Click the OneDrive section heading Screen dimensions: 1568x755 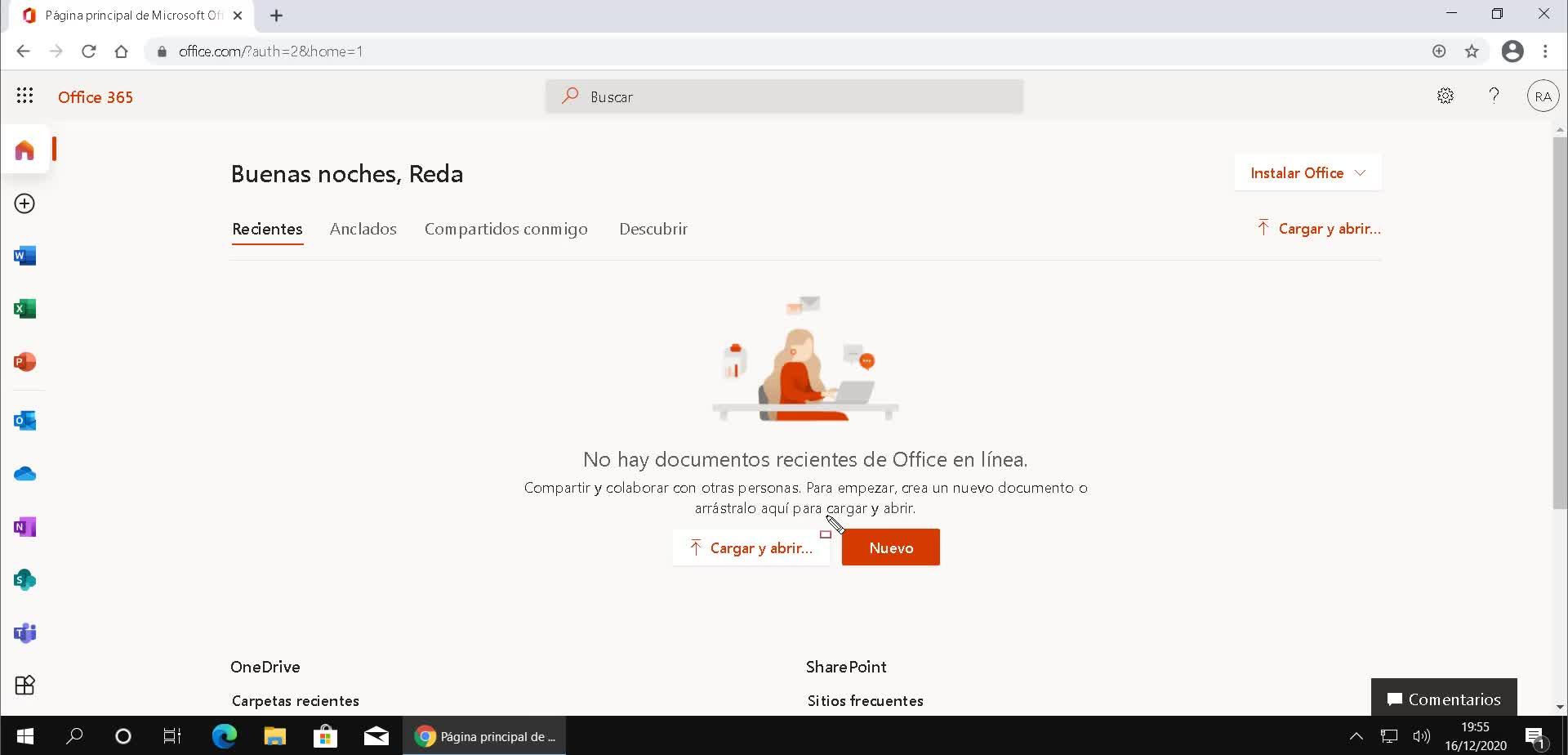(265, 667)
